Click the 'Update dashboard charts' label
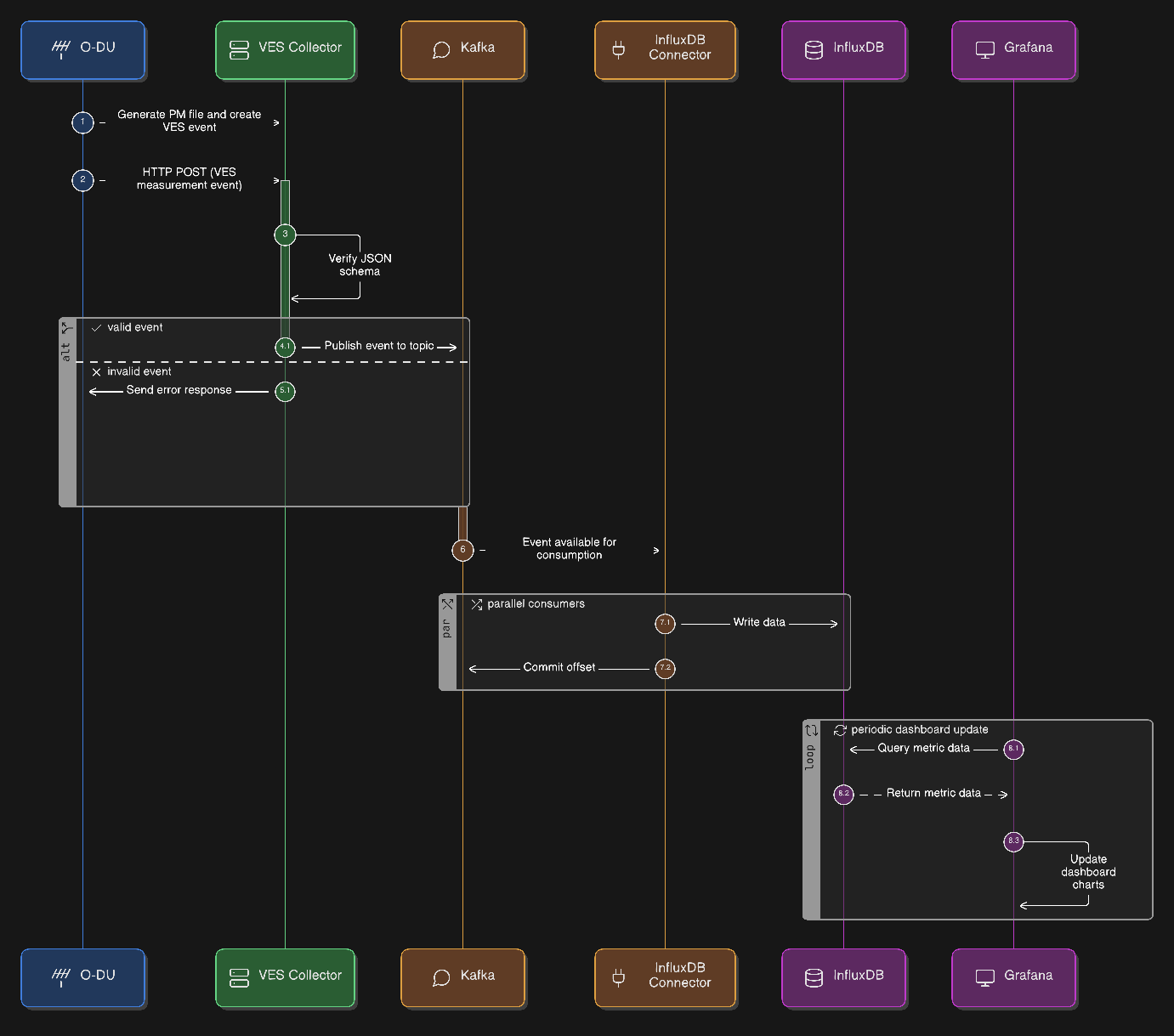The width and height of the screenshot is (1174, 1036). coord(1088,872)
